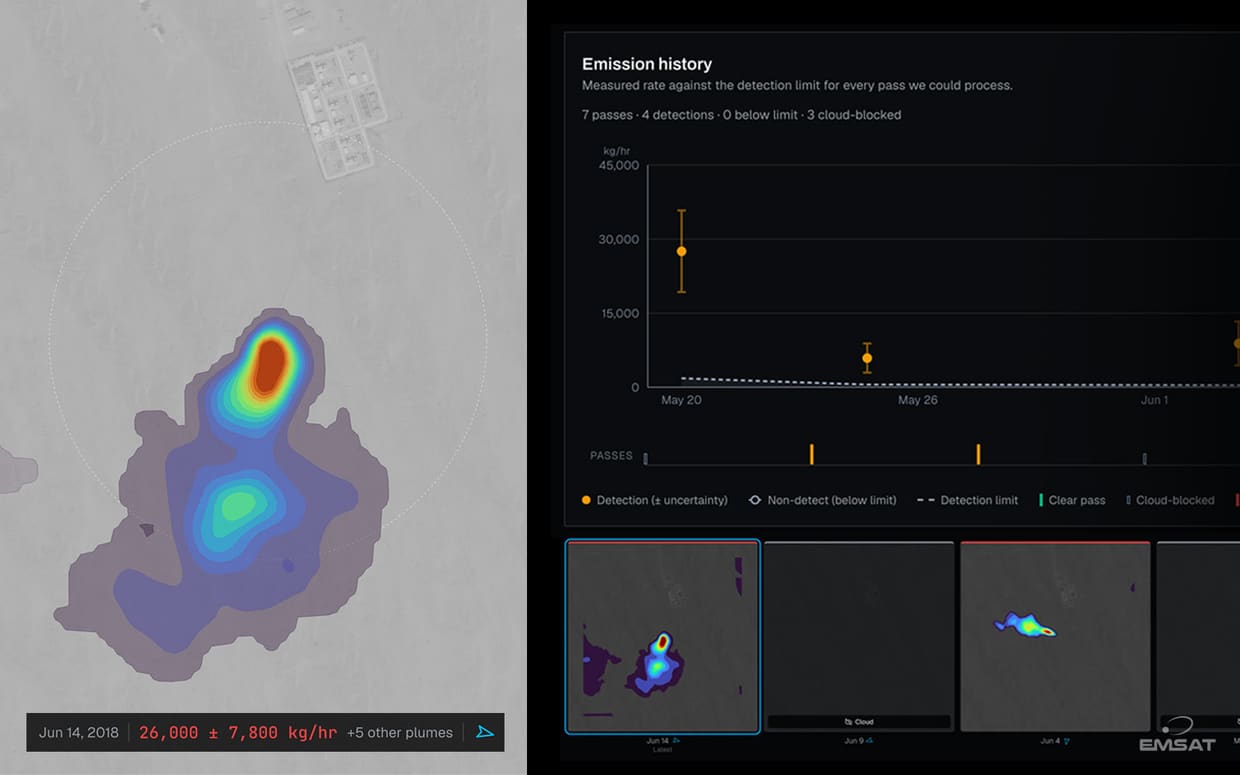Click the small icon next to Jun 4 label

tap(1066, 741)
